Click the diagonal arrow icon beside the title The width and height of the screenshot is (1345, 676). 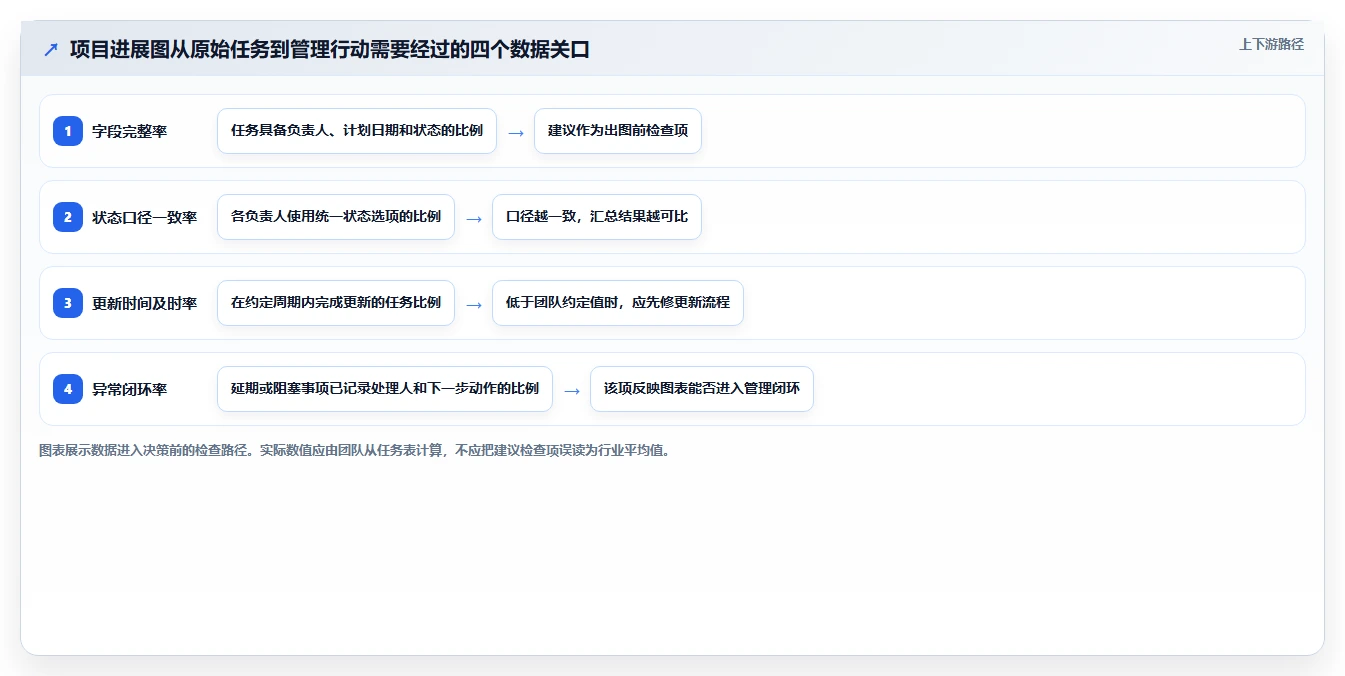click(x=51, y=50)
